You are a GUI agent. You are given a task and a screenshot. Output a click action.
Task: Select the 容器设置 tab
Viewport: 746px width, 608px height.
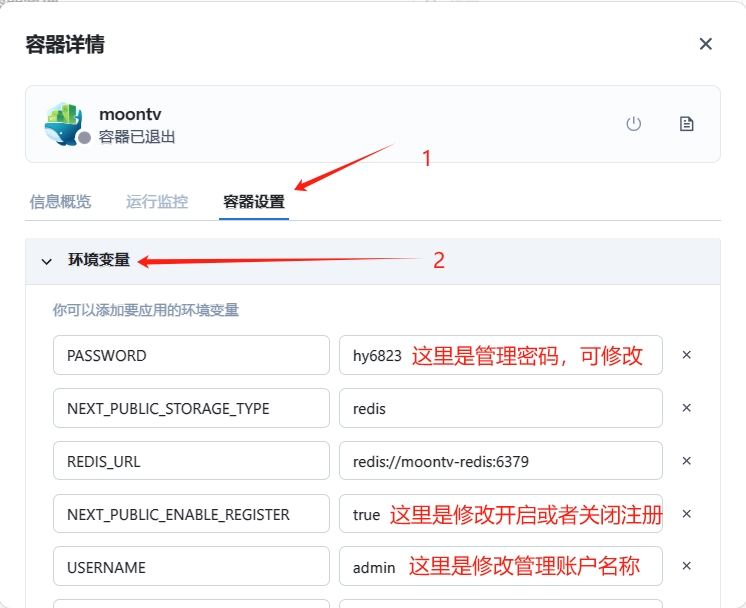(254, 202)
